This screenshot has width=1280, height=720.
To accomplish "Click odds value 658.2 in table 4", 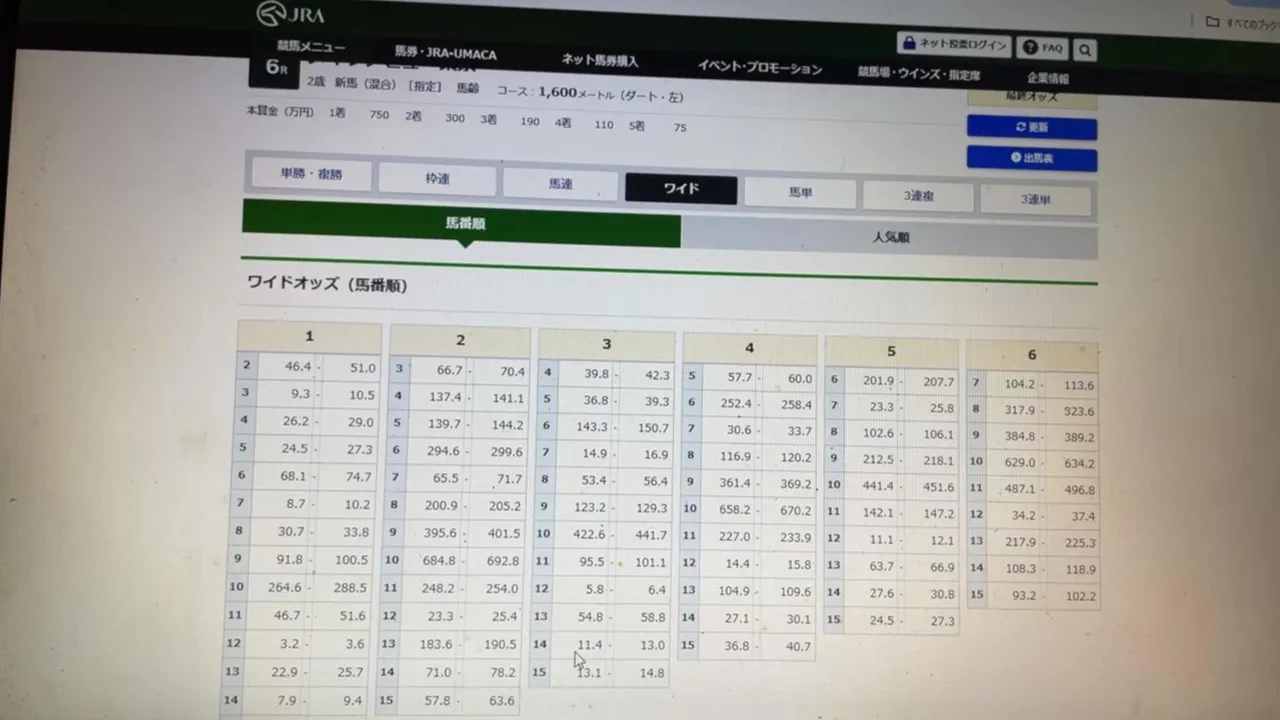I will click(735, 509).
